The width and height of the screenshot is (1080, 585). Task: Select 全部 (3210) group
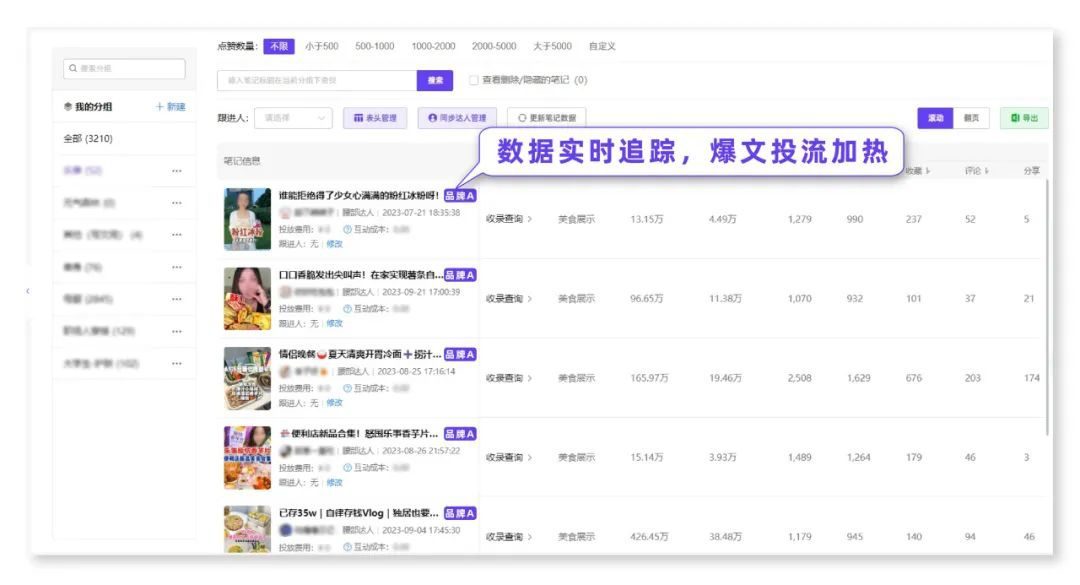[88, 138]
